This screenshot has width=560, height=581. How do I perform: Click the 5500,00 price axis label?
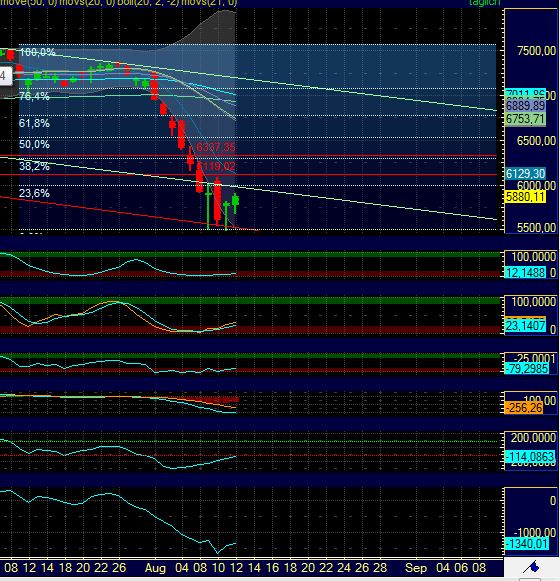click(x=536, y=228)
